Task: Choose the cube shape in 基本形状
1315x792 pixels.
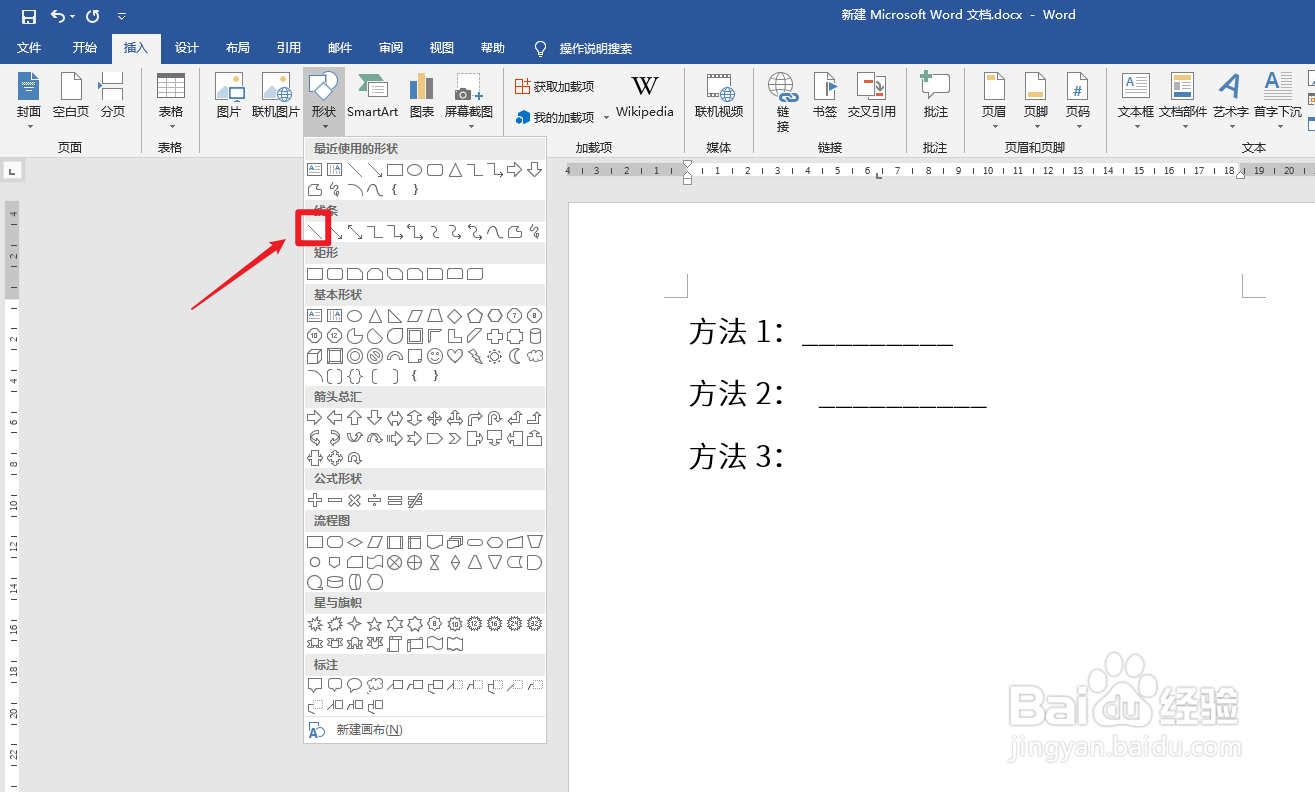Action: click(315, 356)
